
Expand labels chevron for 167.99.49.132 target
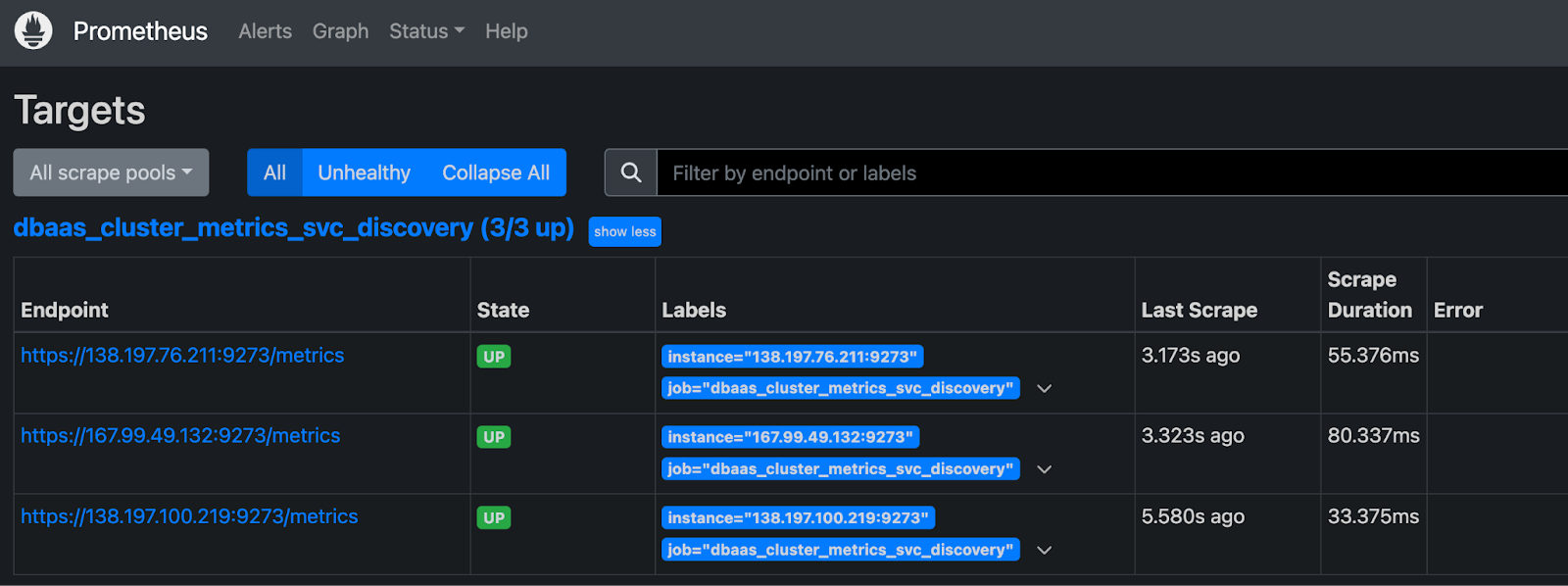tap(1045, 469)
